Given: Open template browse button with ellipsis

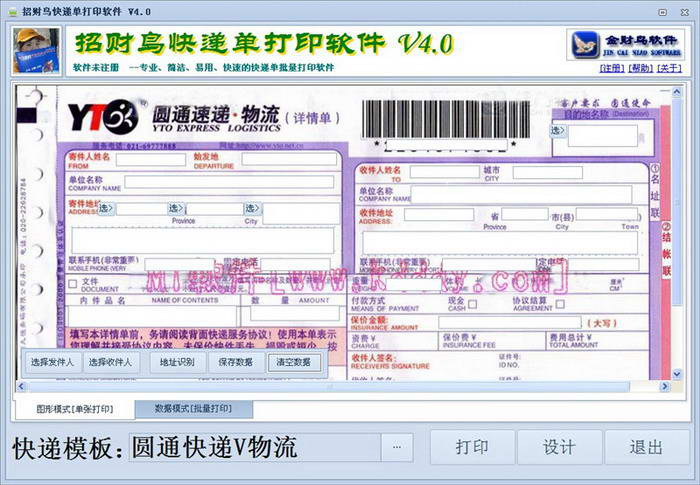Looking at the screenshot, I should click(x=397, y=447).
